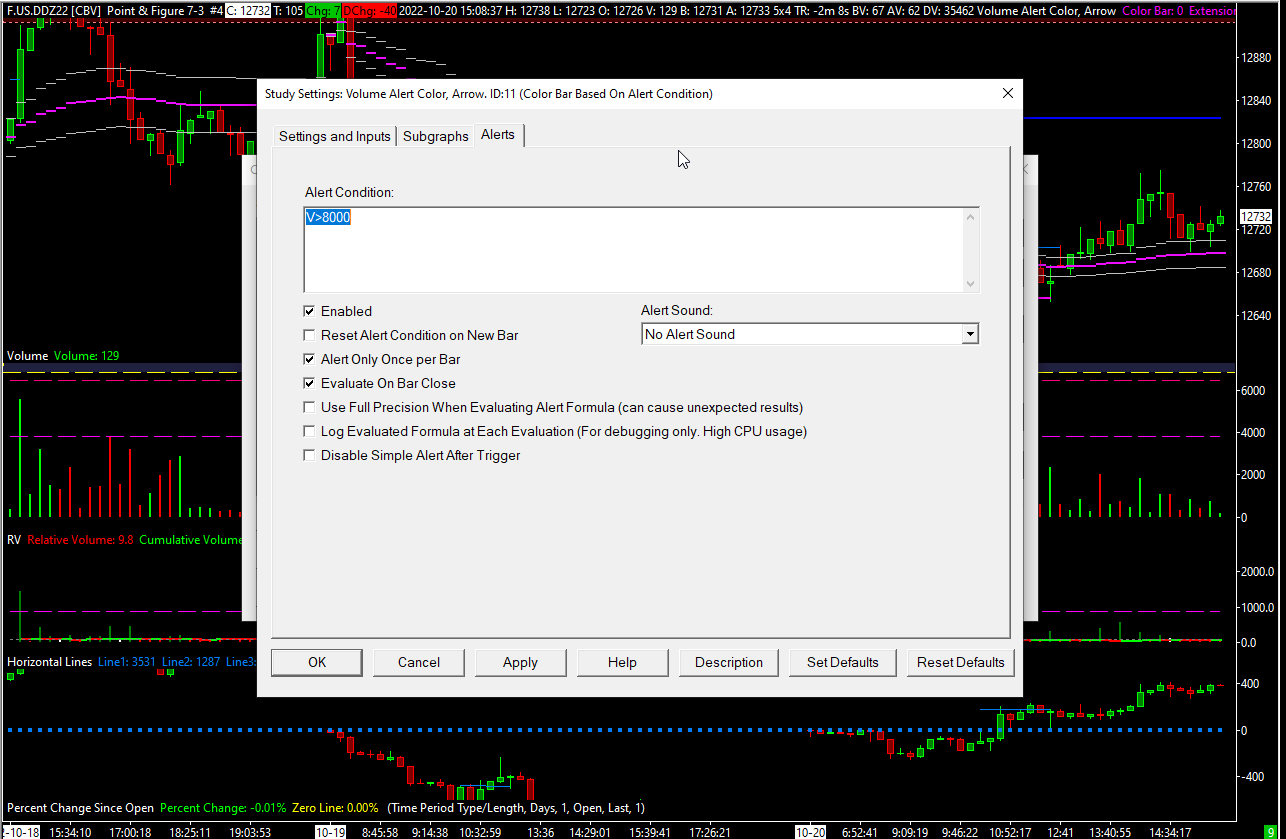Viewport: 1286px width, 839px height.
Task: Click the Reset Defaults button
Action: point(961,662)
